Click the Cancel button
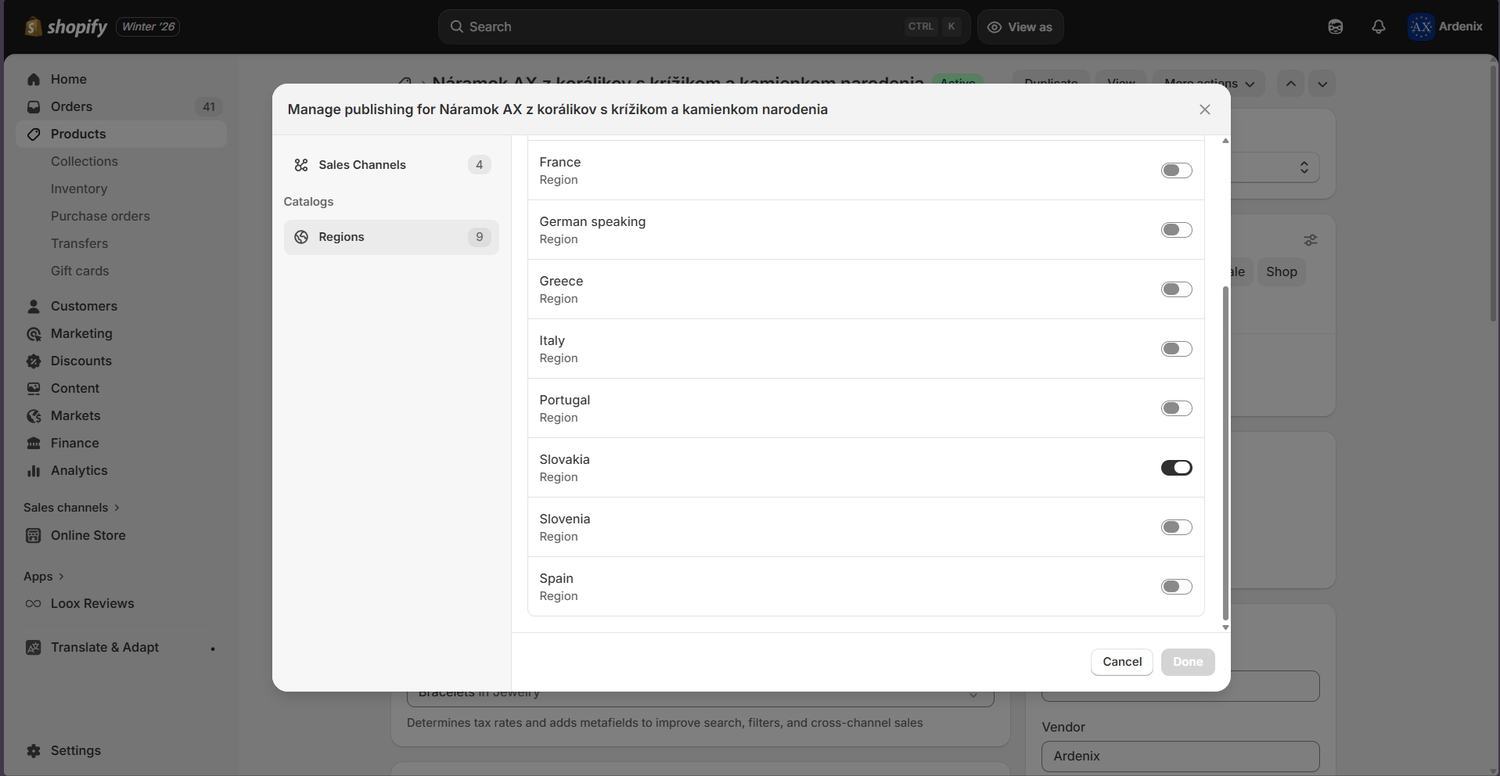 (x=1122, y=662)
